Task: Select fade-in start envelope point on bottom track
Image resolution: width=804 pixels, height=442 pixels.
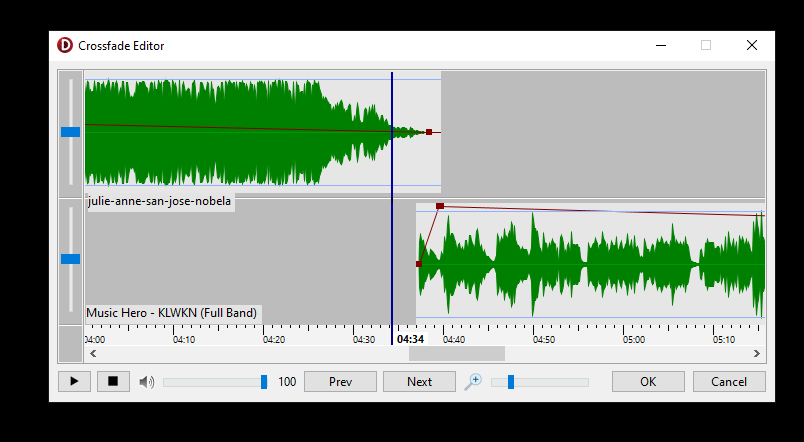Action: tap(419, 264)
